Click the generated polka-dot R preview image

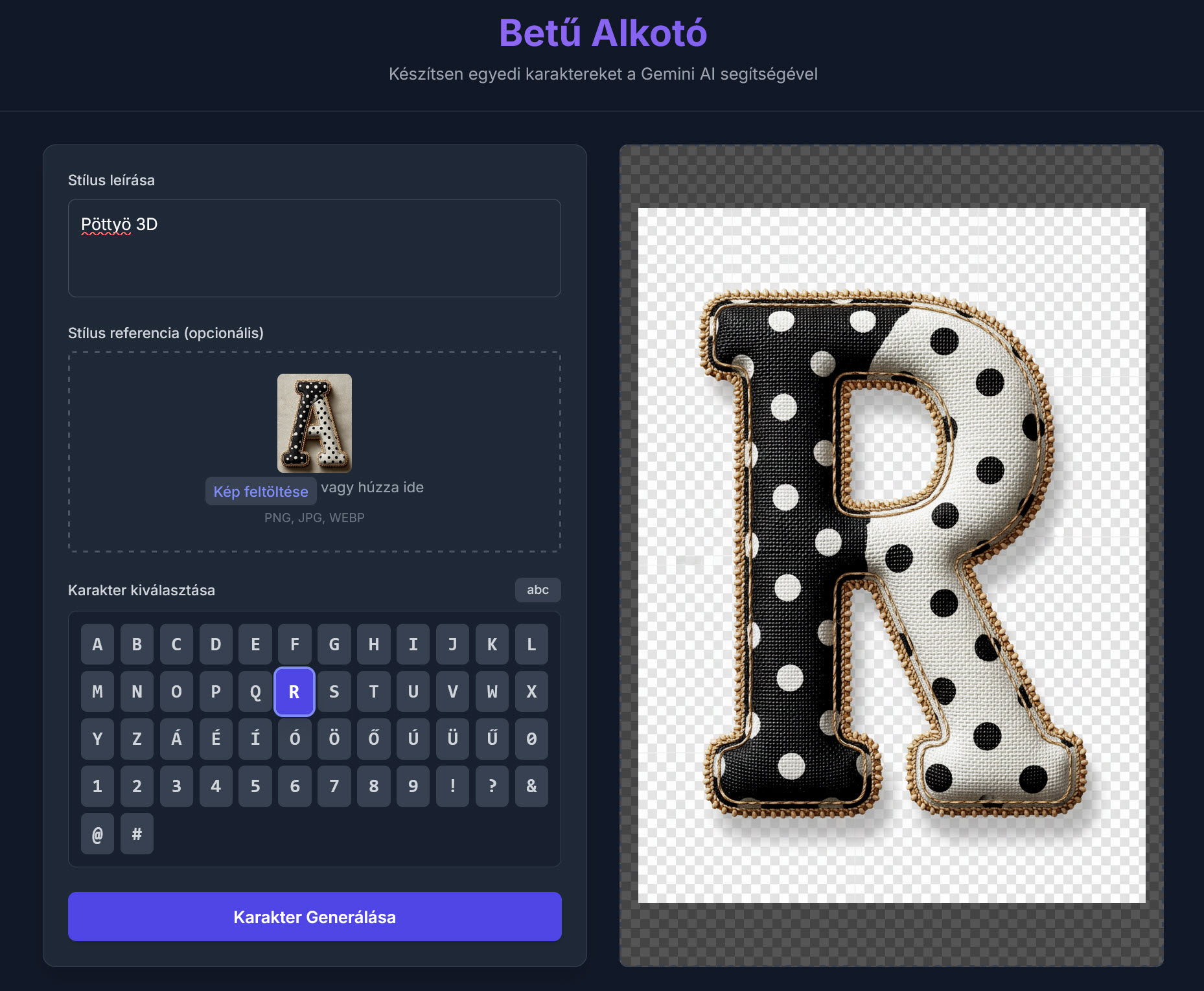(x=891, y=555)
